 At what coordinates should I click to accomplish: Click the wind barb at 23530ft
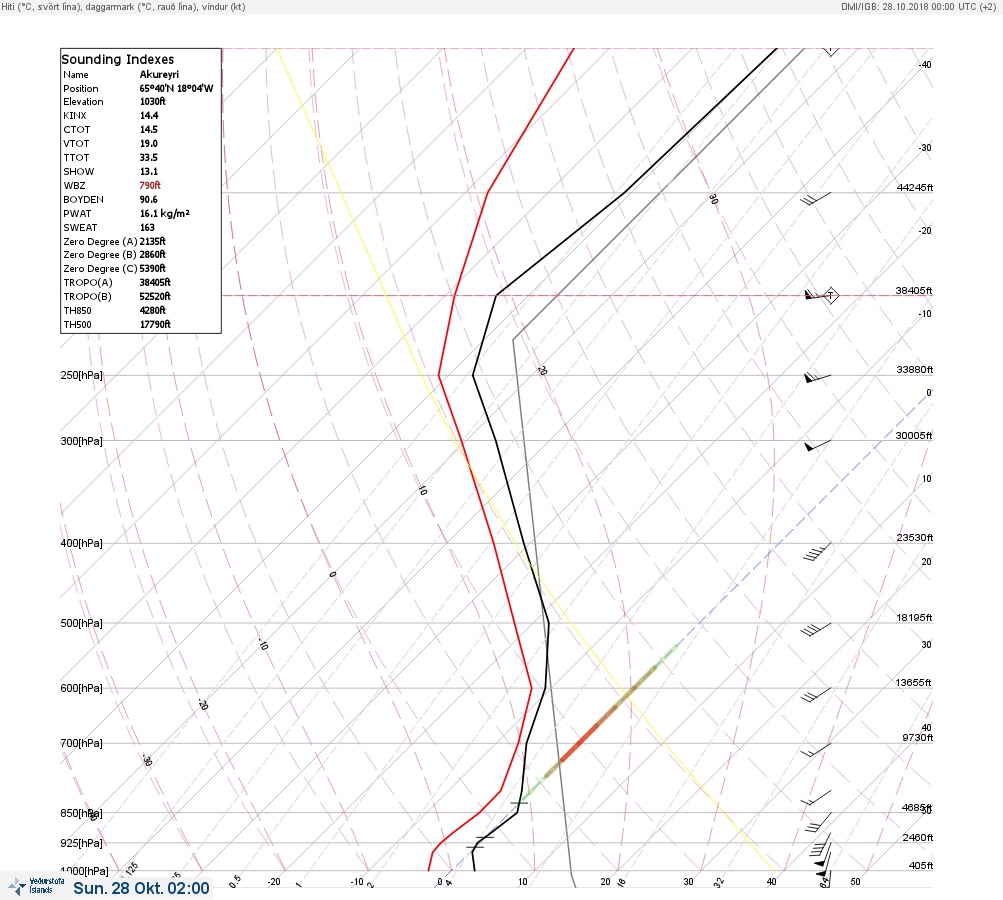[817, 551]
